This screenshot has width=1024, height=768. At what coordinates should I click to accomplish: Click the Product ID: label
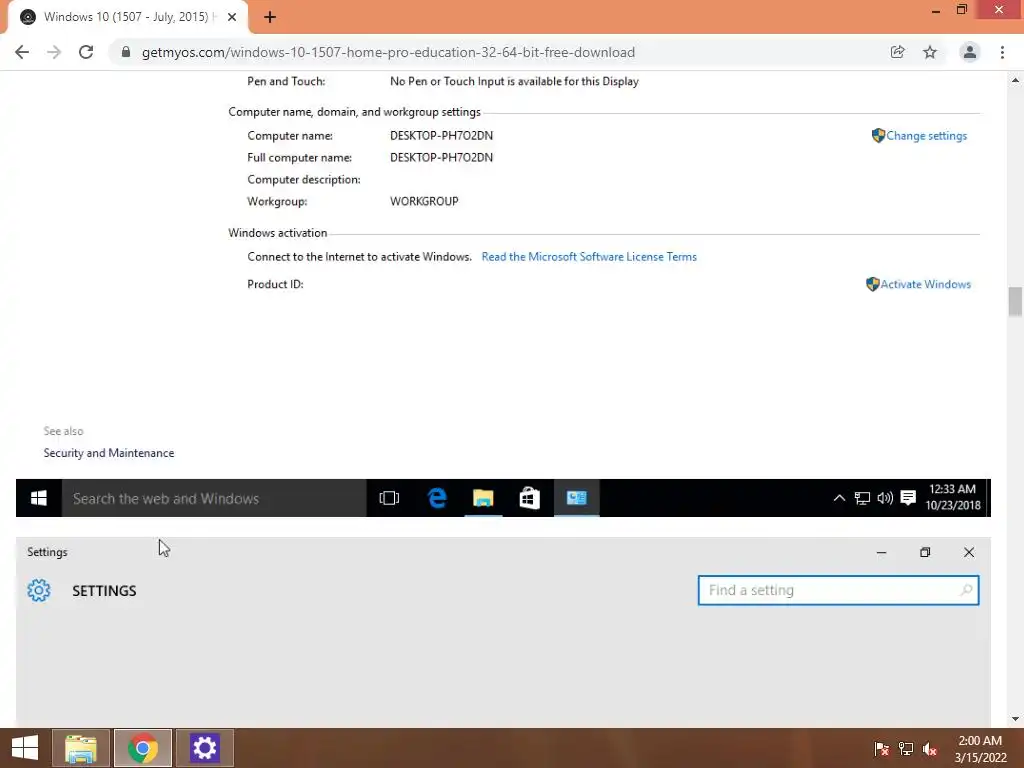pyautogui.click(x=276, y=284)
